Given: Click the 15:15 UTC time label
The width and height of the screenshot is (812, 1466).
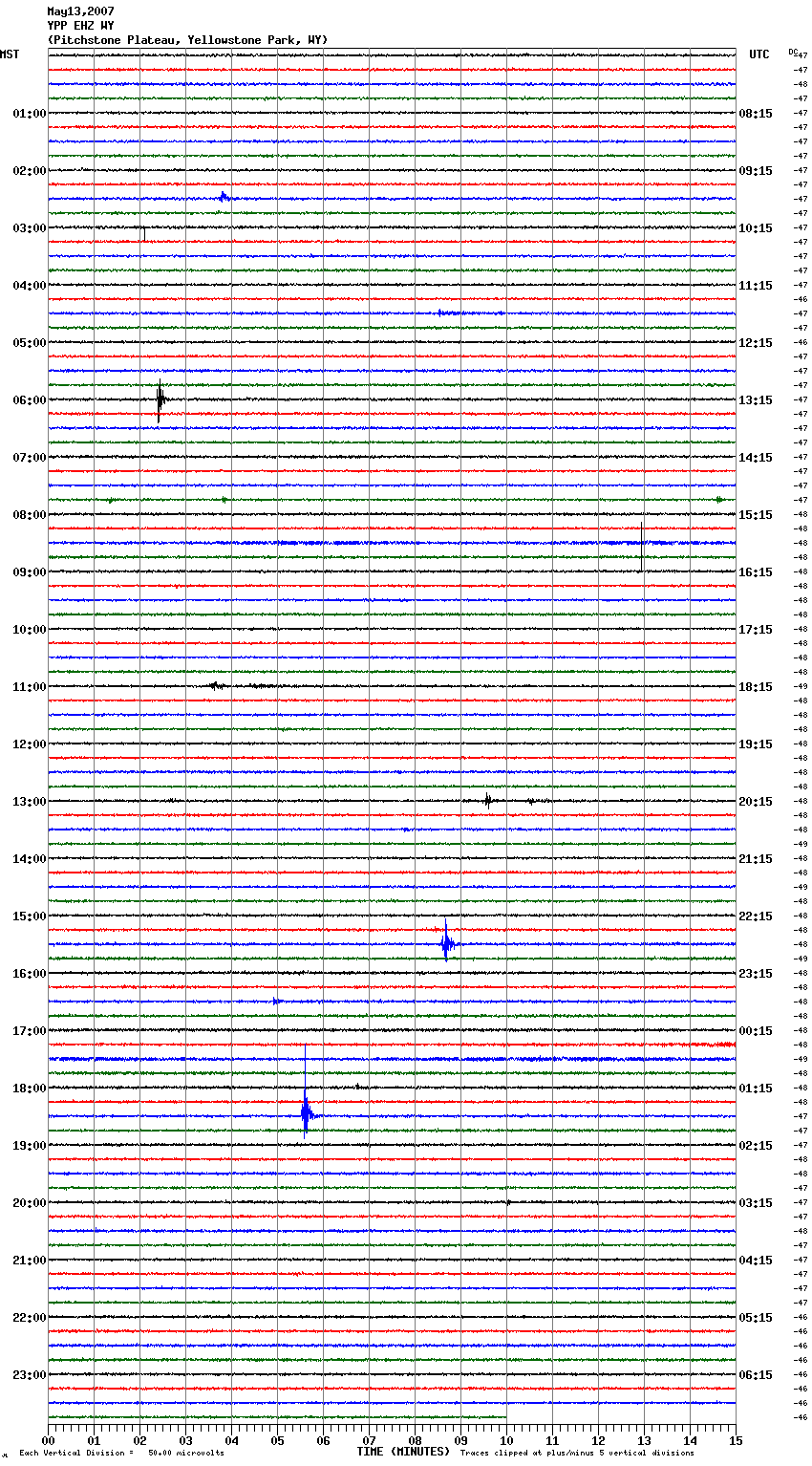Looking at the screenshot, I should (x=756, y=515).
